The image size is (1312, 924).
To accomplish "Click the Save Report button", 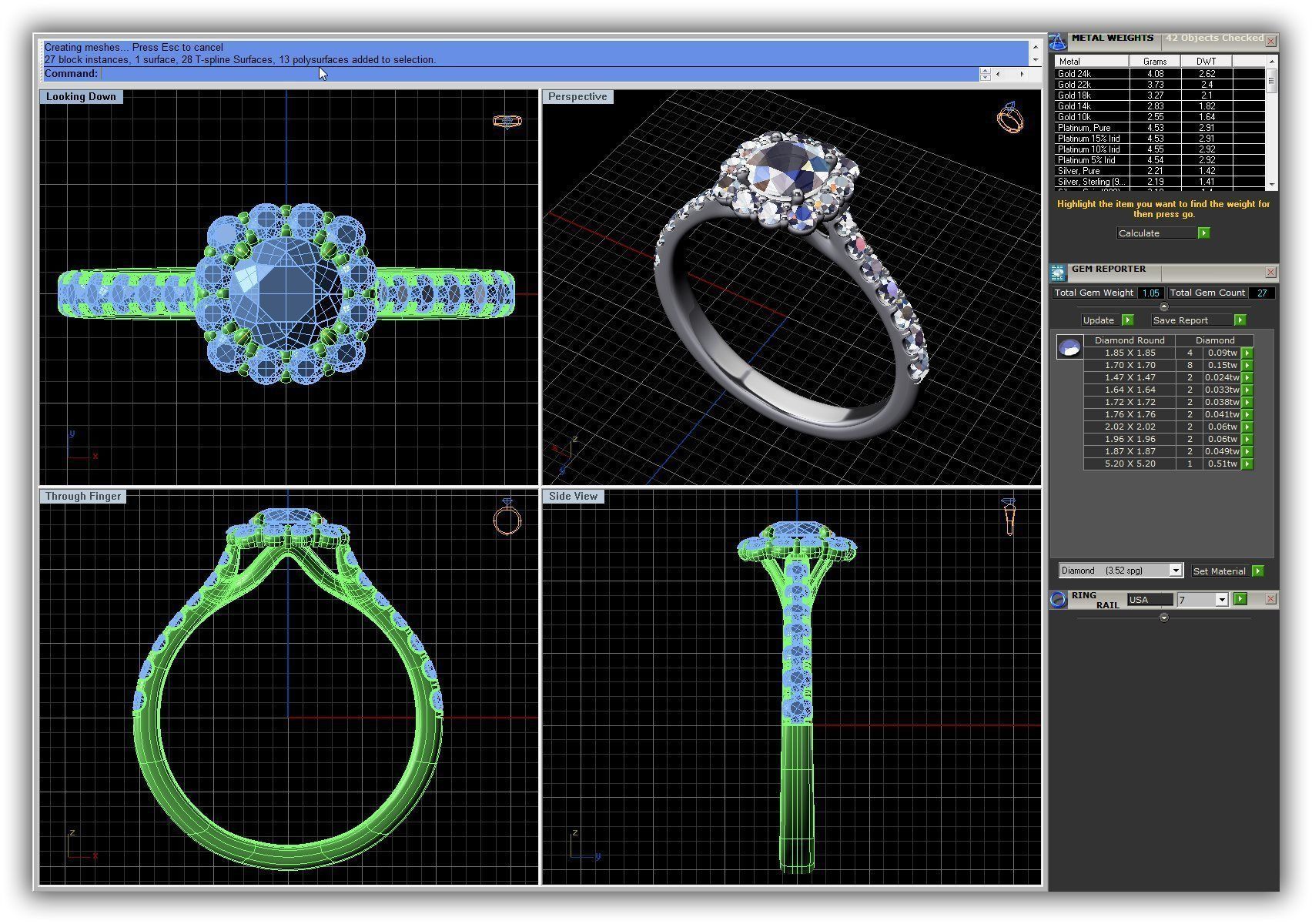I will (1192, 320).
